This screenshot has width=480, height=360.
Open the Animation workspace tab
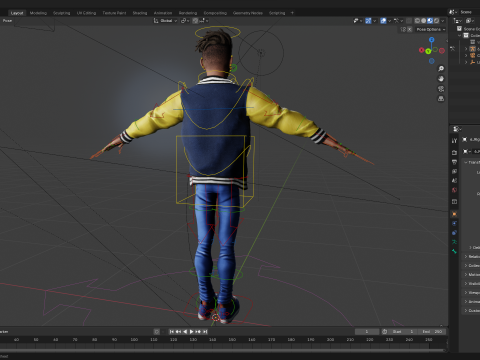click(163, 13)
